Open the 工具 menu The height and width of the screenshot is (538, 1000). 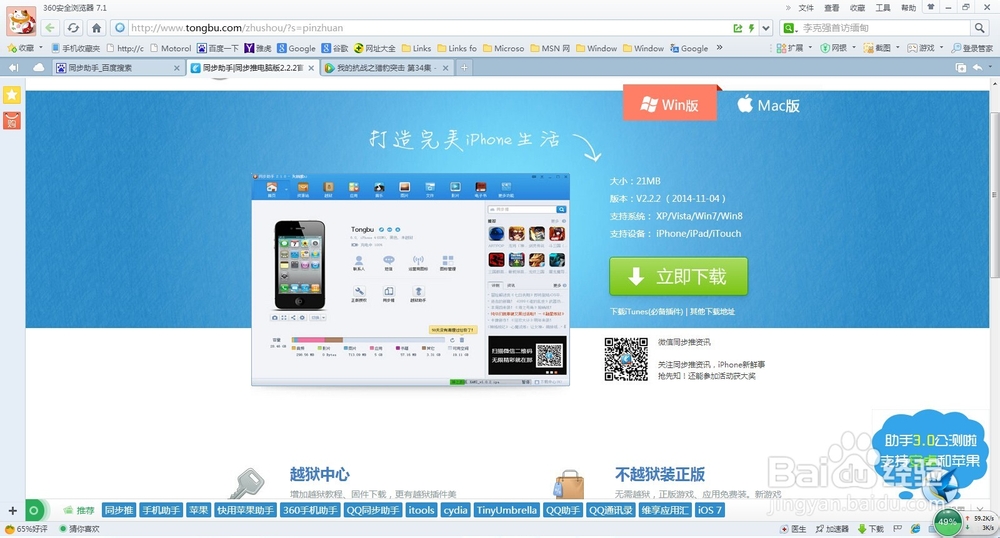[883, 8]
